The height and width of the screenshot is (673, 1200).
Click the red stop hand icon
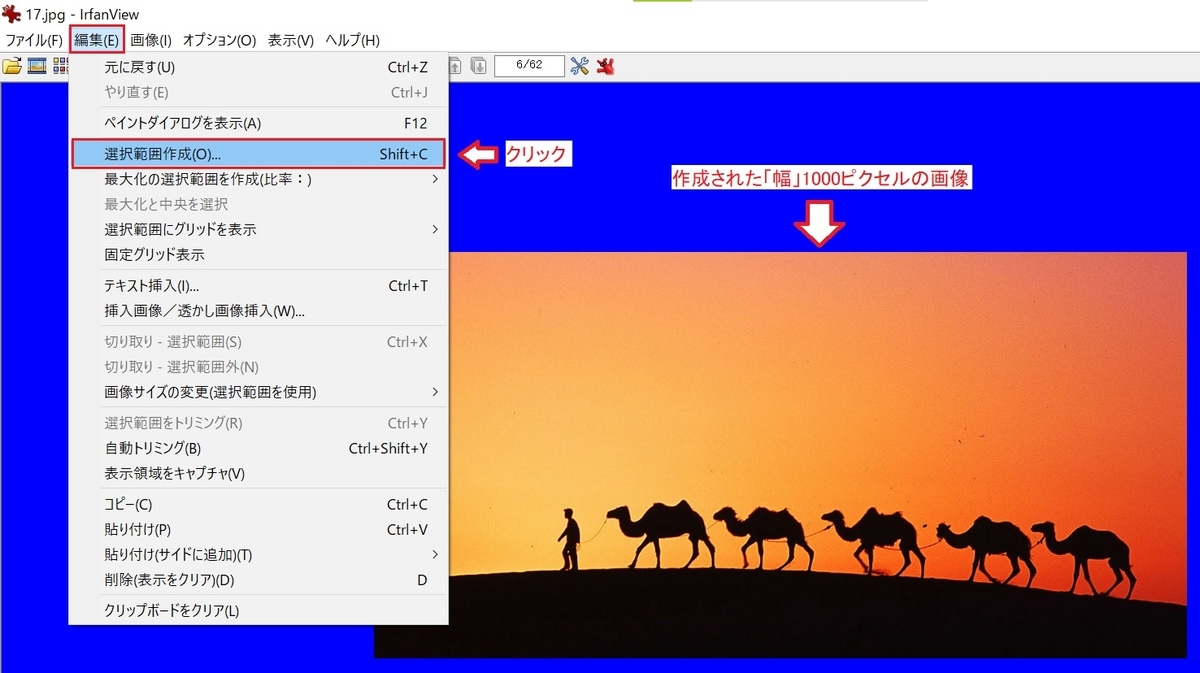pos(603,65)
